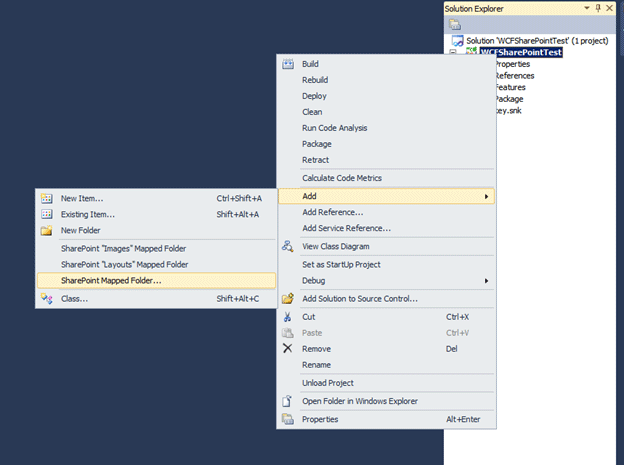Choose Add Reference... menu entry

(386, 212)
